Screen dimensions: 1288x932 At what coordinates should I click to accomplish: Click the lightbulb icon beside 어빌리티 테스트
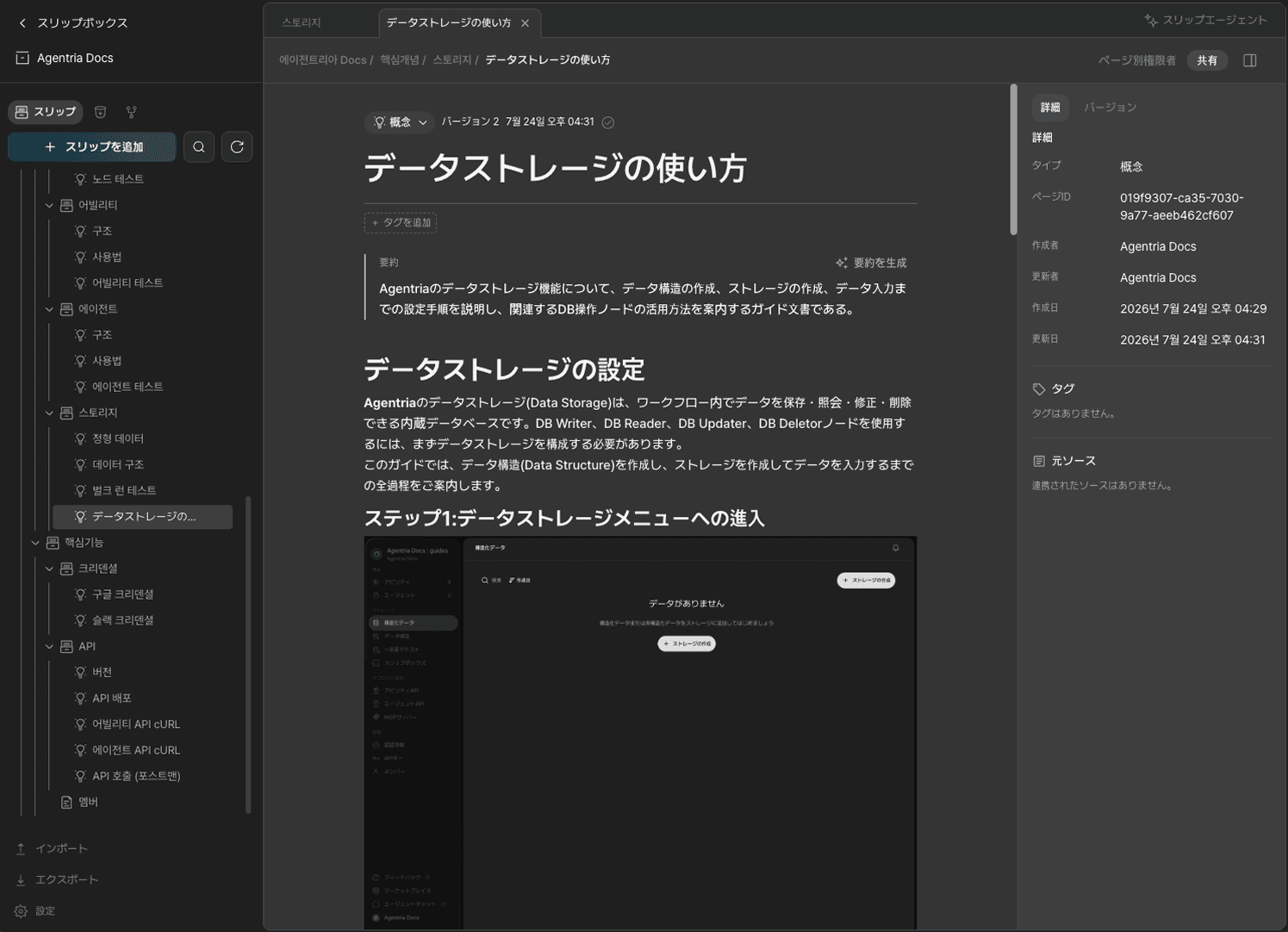(80, 283)
